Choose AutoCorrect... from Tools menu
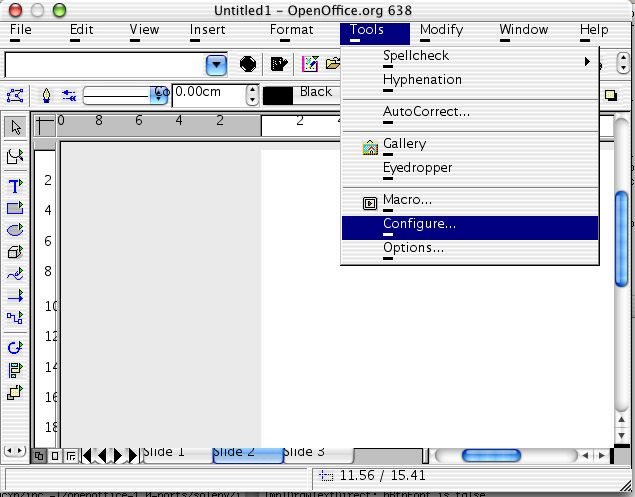The width and height of the screenshot is (635, 497). (x=470, y=115)
